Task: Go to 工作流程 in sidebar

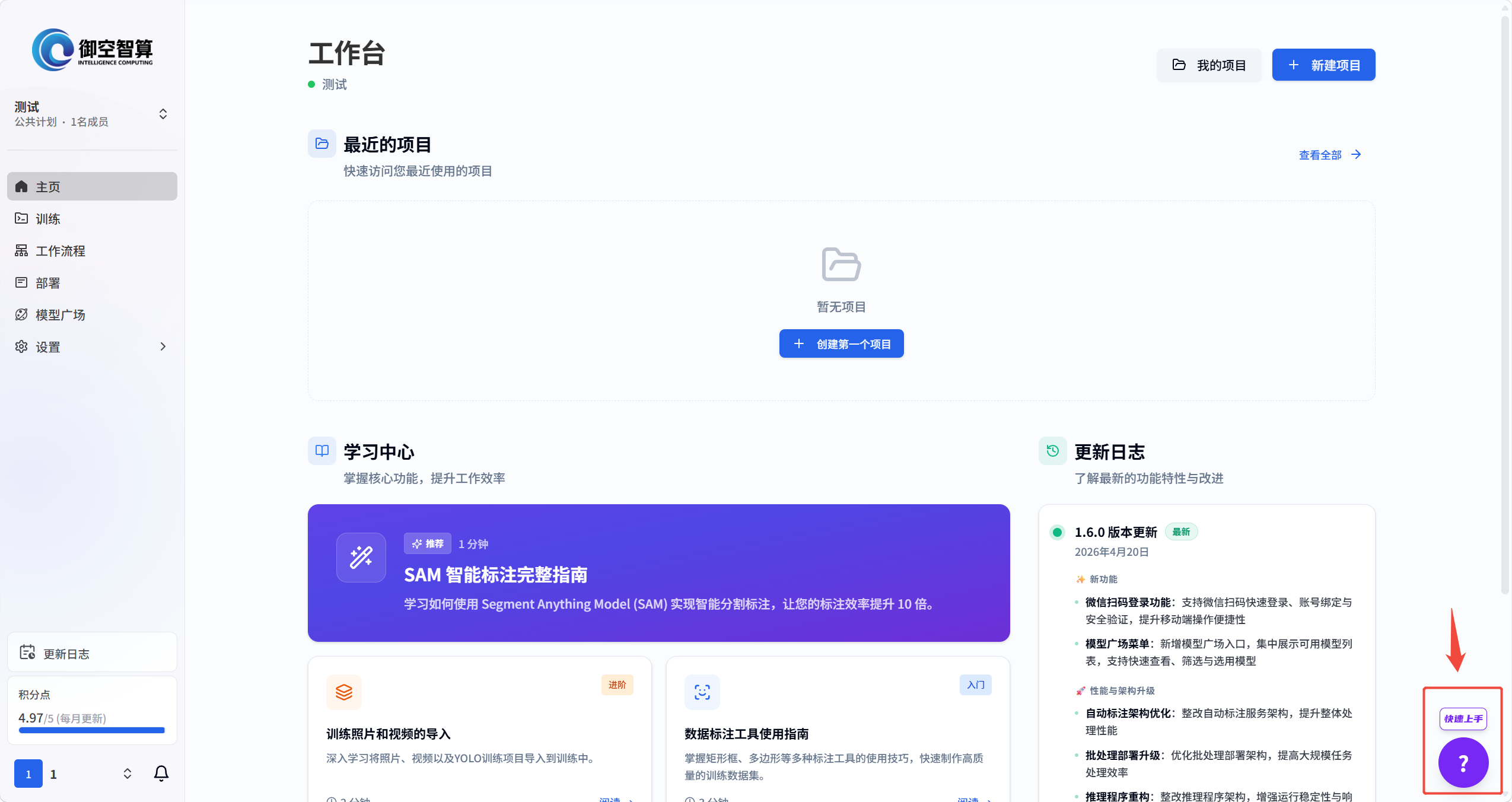Action: point(92,250)
